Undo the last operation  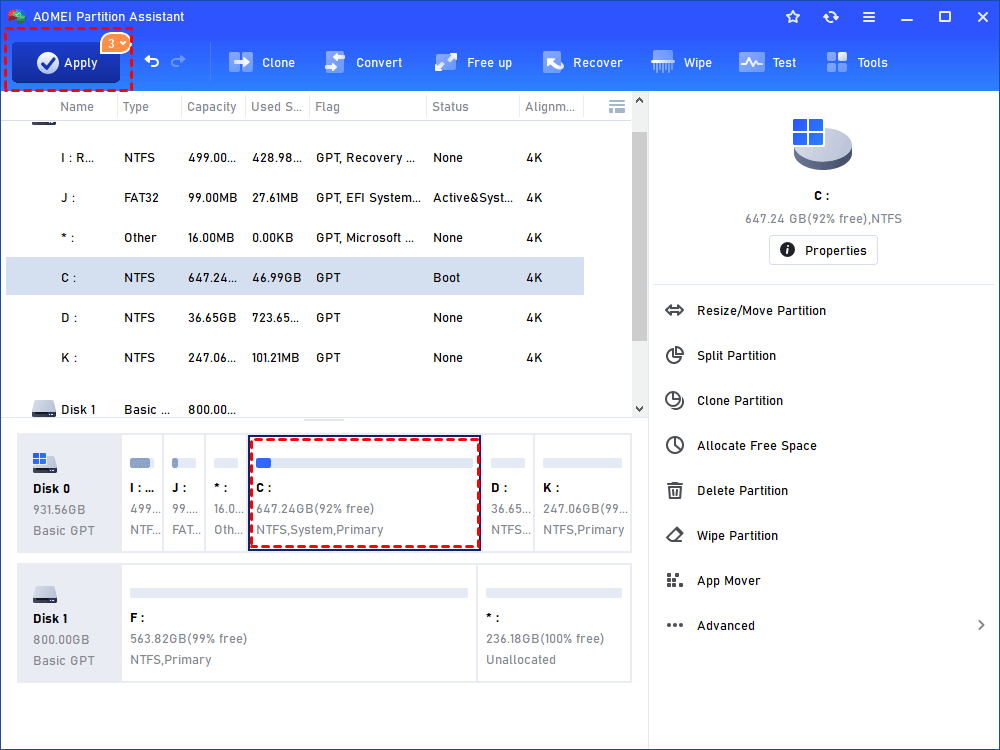click(152, 61)
